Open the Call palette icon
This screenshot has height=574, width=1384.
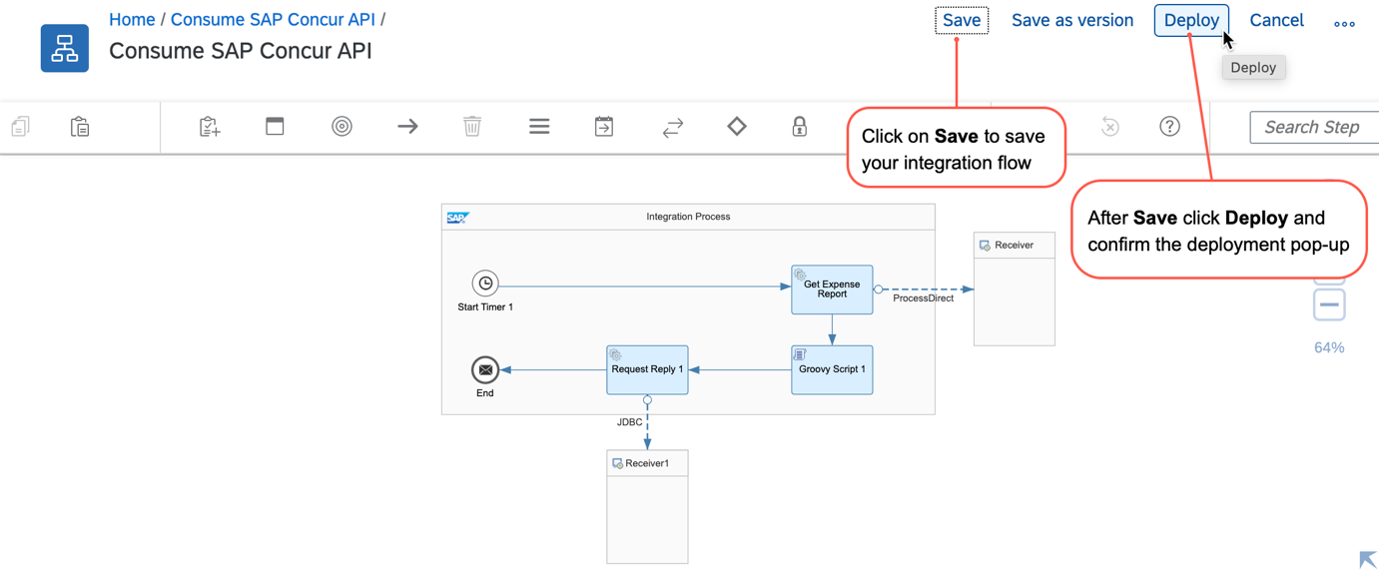point(604,126)
